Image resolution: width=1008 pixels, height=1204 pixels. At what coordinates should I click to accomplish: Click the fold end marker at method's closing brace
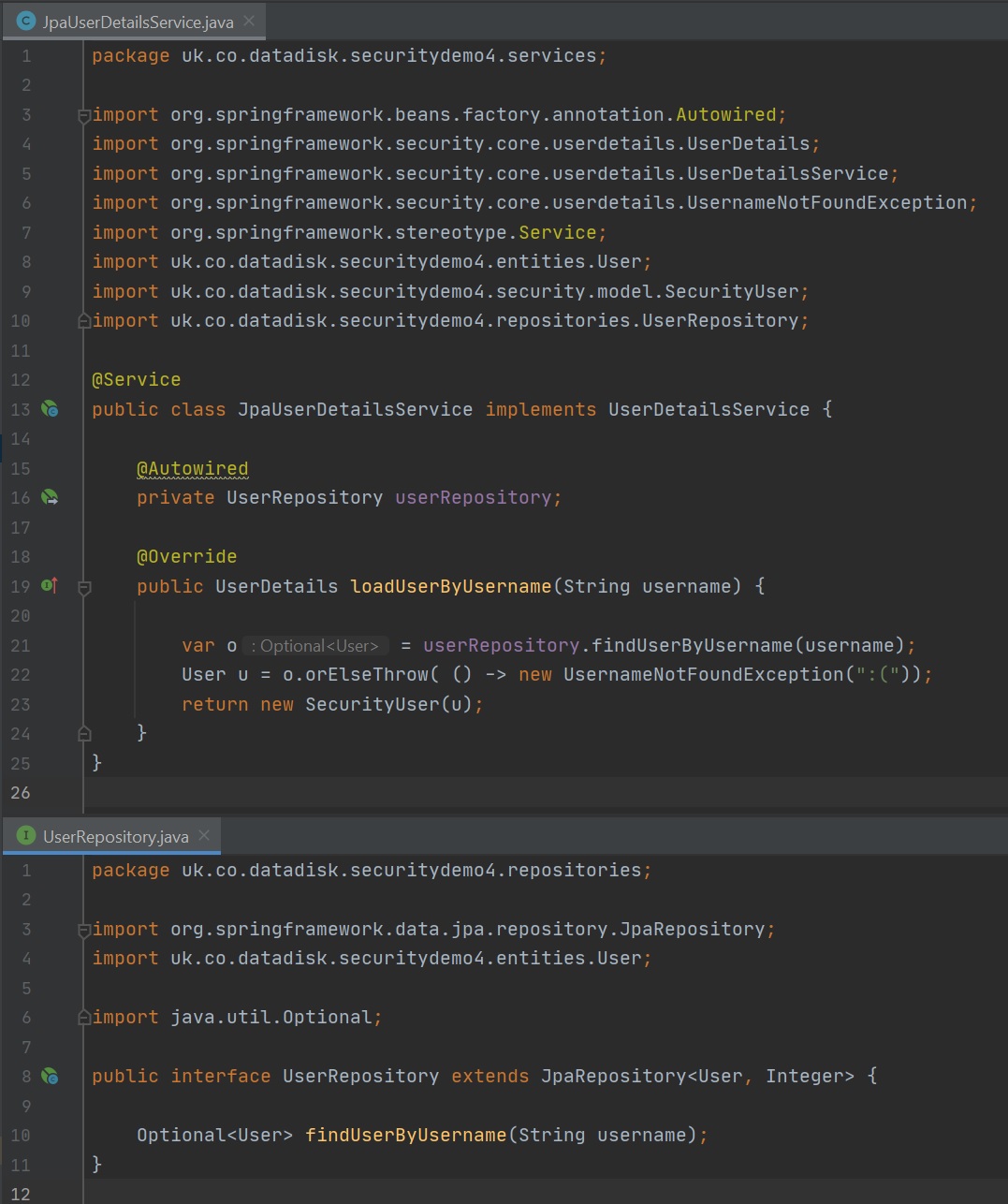pos(84,733)
